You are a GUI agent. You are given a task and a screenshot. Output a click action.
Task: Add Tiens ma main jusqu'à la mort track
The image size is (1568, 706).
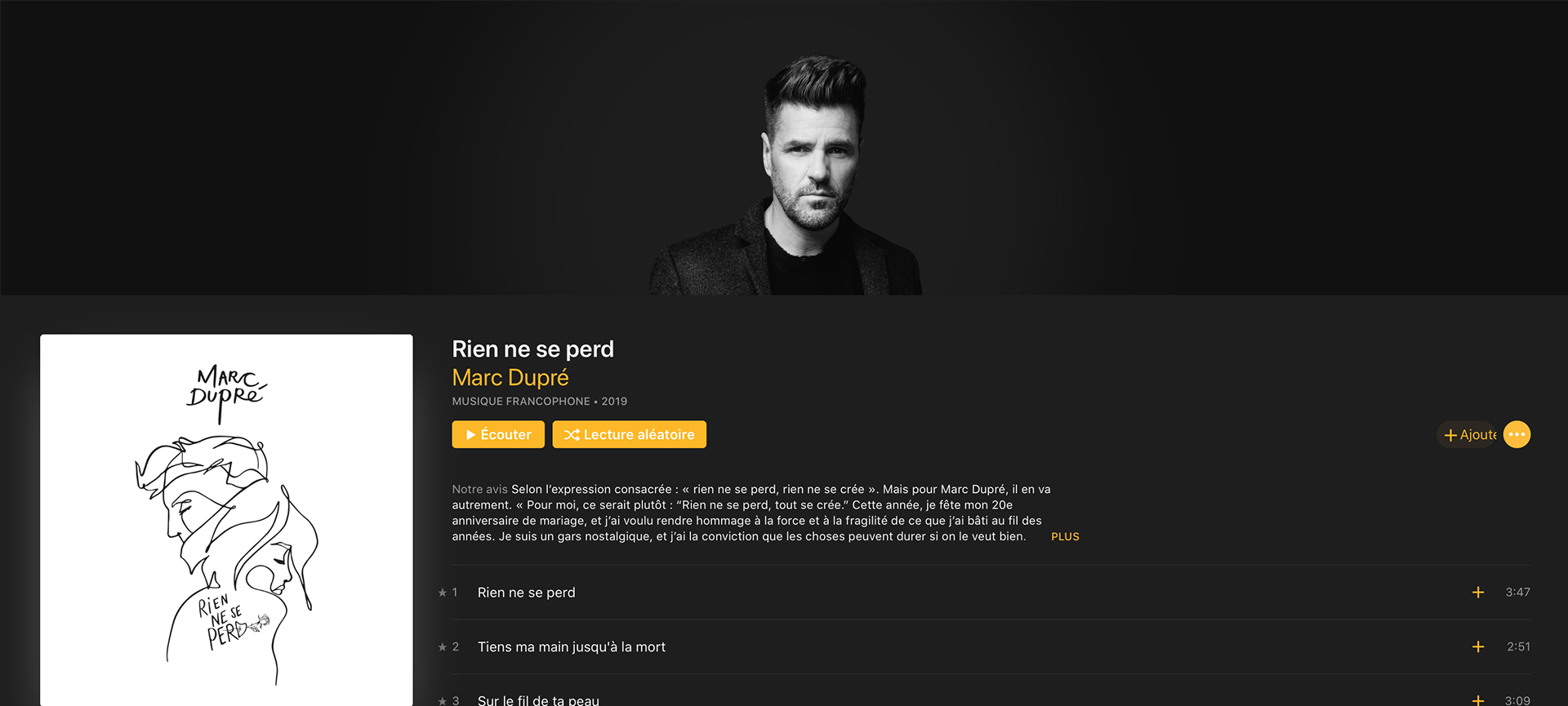pos(1477,646)
